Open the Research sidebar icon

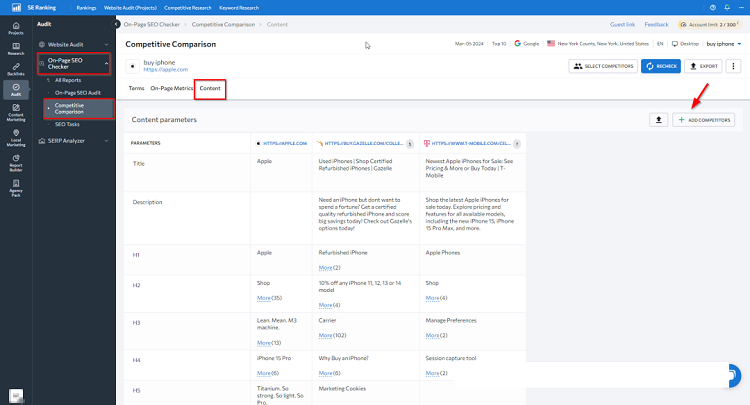tap(16, 49)
